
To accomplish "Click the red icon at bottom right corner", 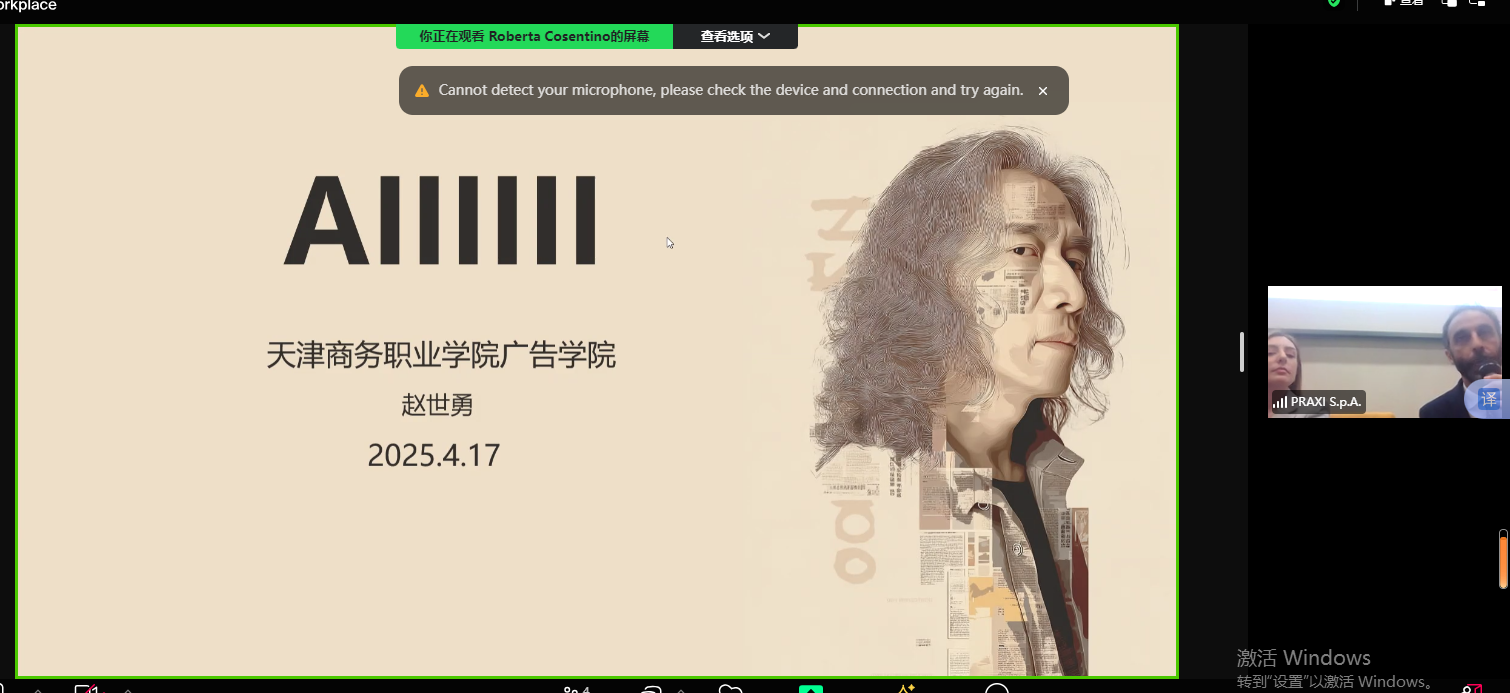I will 1471,689.
